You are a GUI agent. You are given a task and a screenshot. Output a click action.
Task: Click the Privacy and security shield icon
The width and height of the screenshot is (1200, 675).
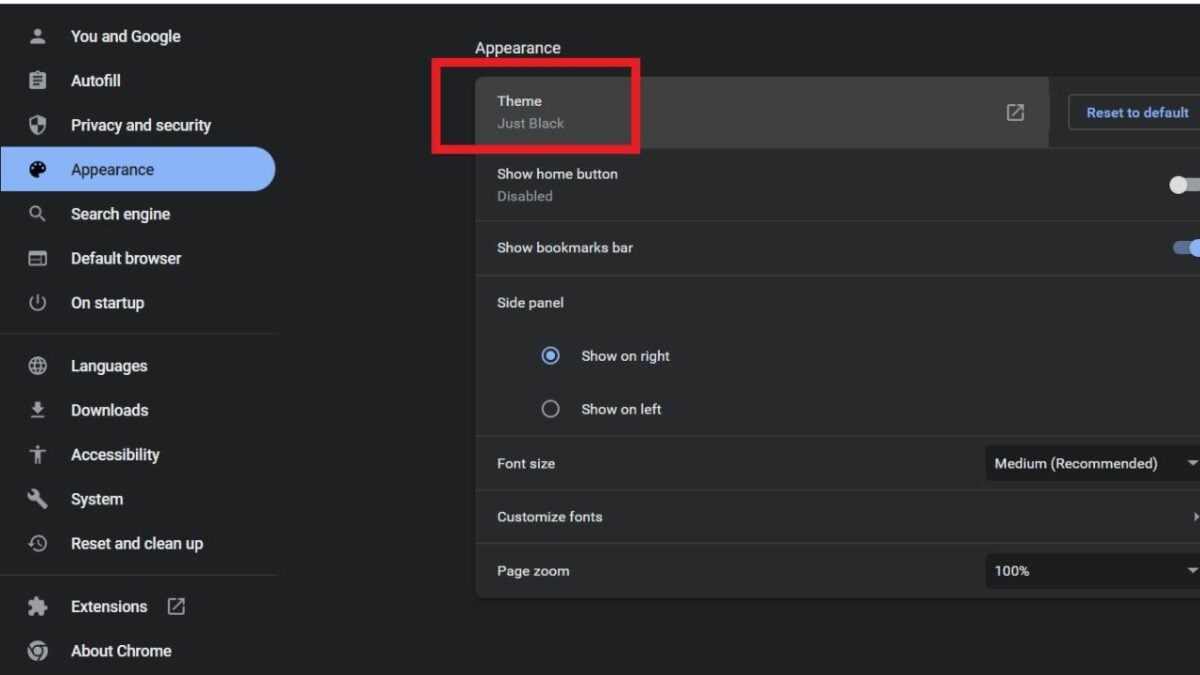click(37, 125)
